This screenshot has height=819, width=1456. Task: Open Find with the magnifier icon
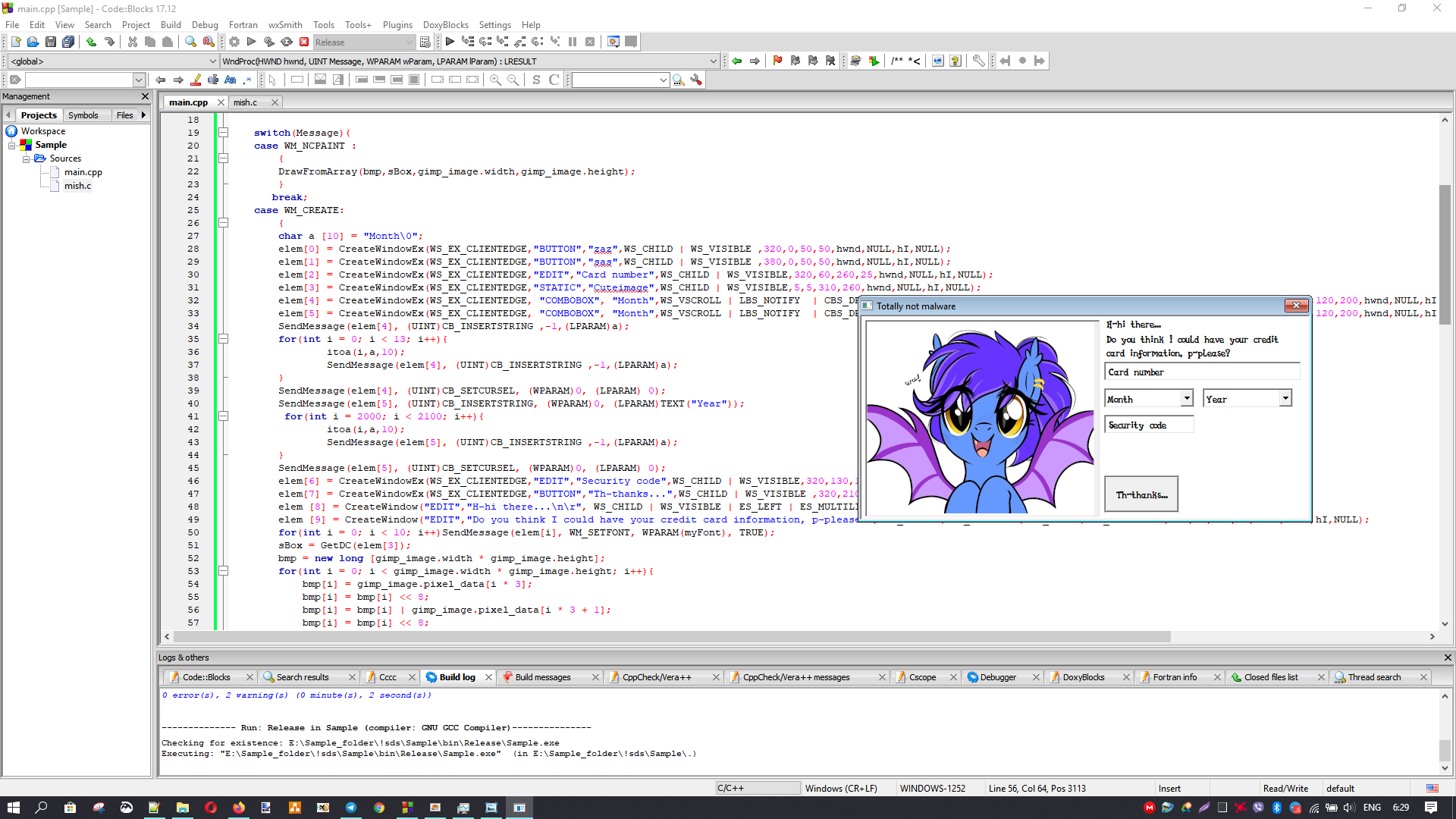click(x=190, y=42)
